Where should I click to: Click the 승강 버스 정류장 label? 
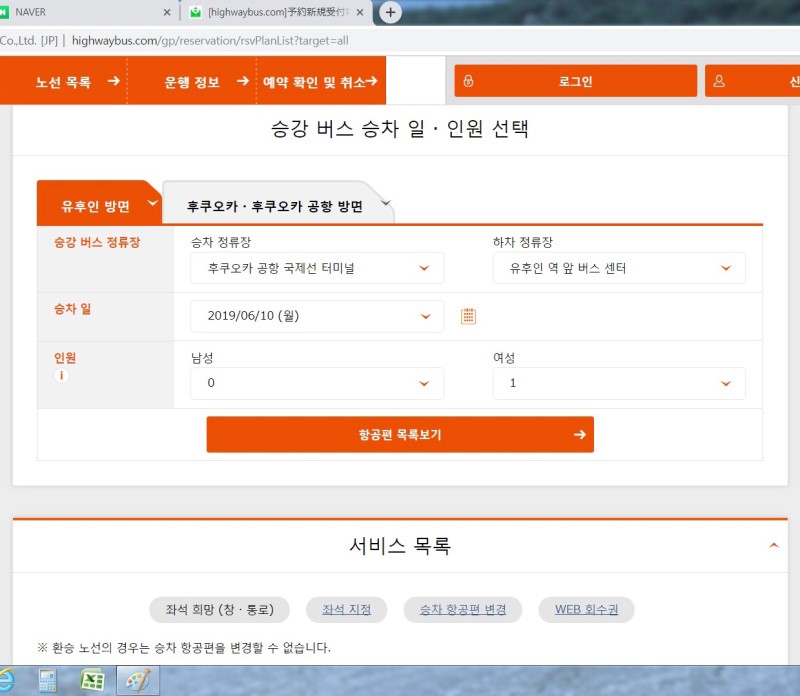point(97,242)
